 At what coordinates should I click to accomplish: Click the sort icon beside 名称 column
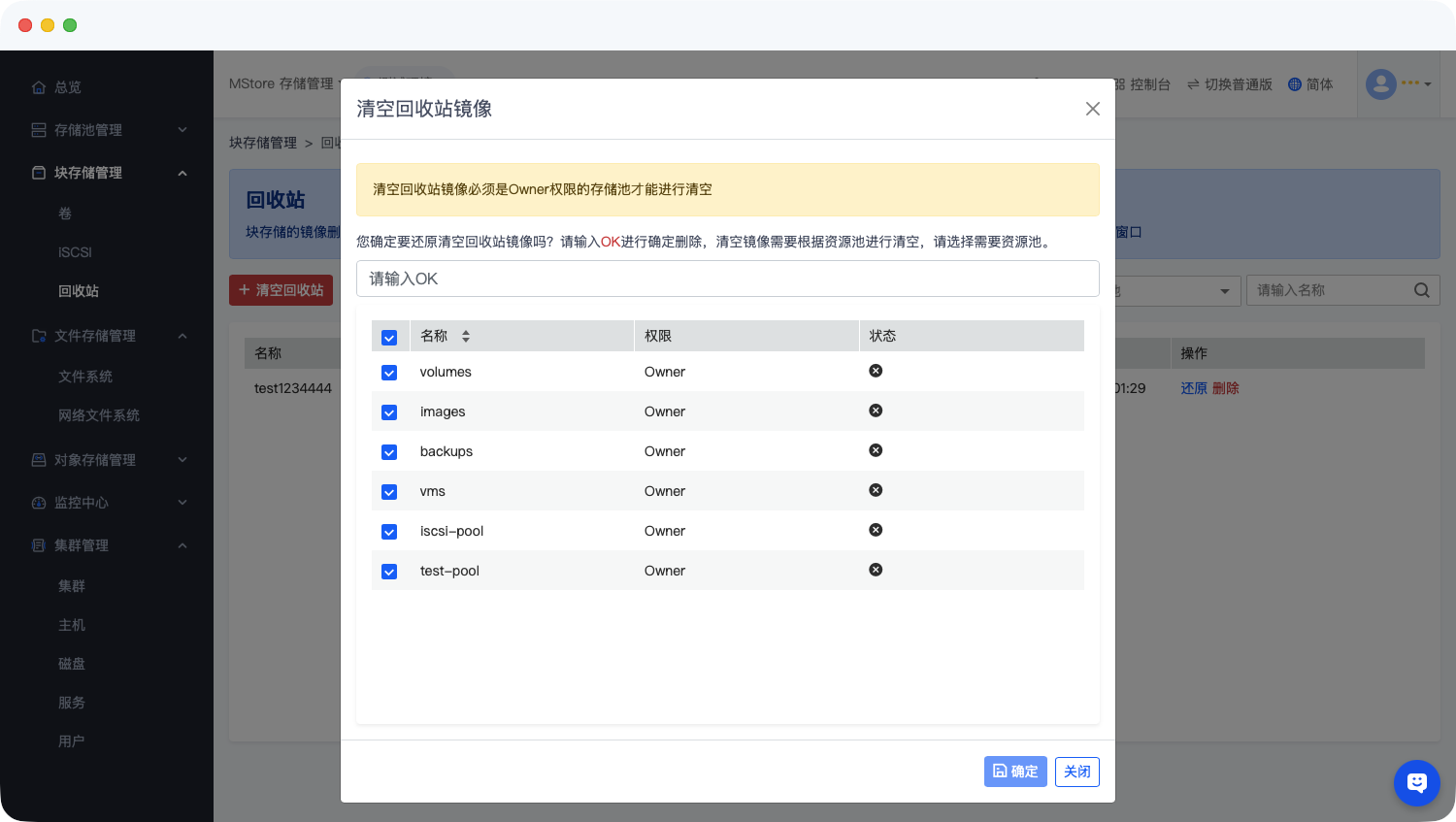pyautogui.click(x=466, y=336)
